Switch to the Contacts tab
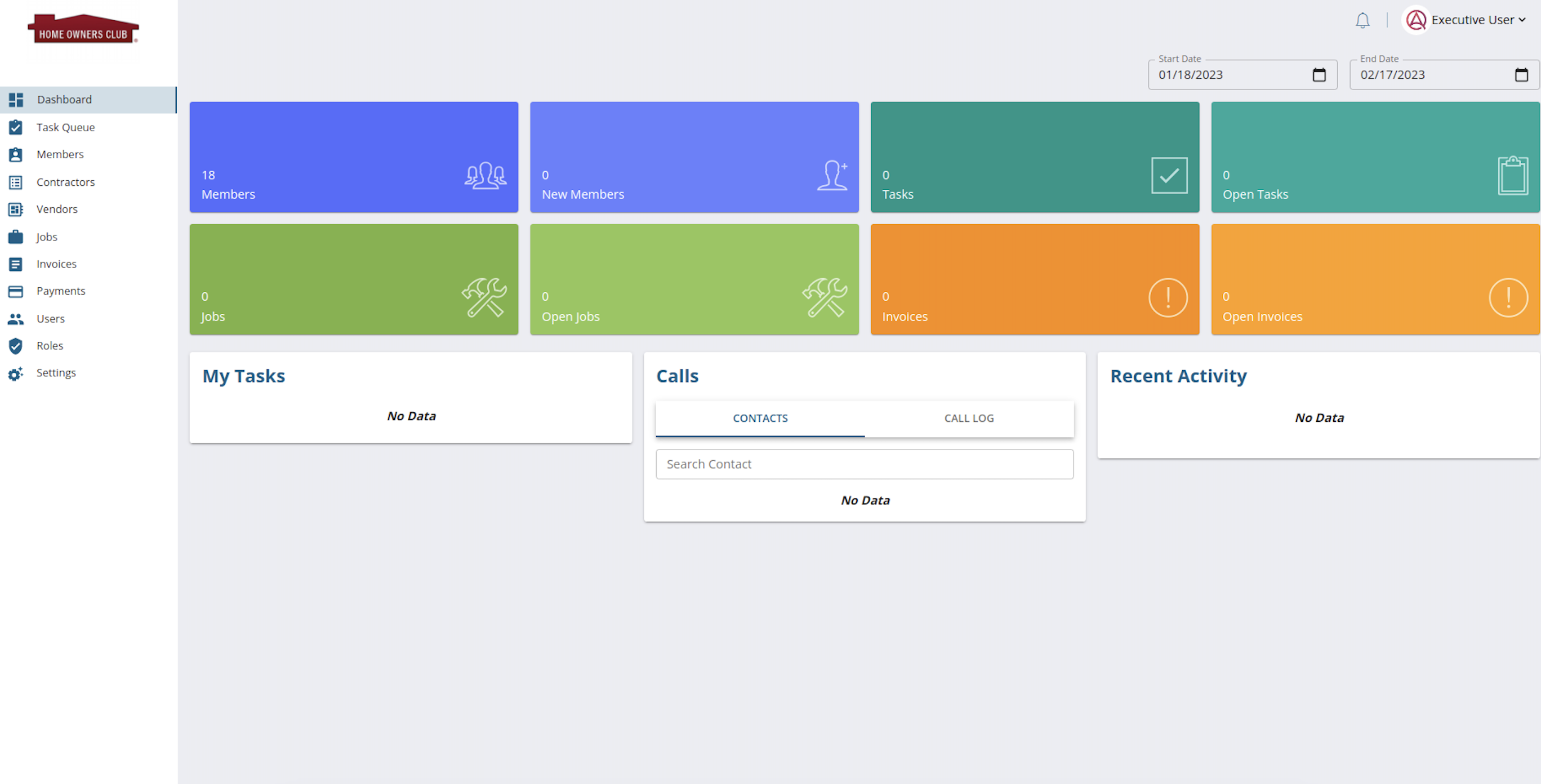The image size is (1541, 784). click(760, 418)
